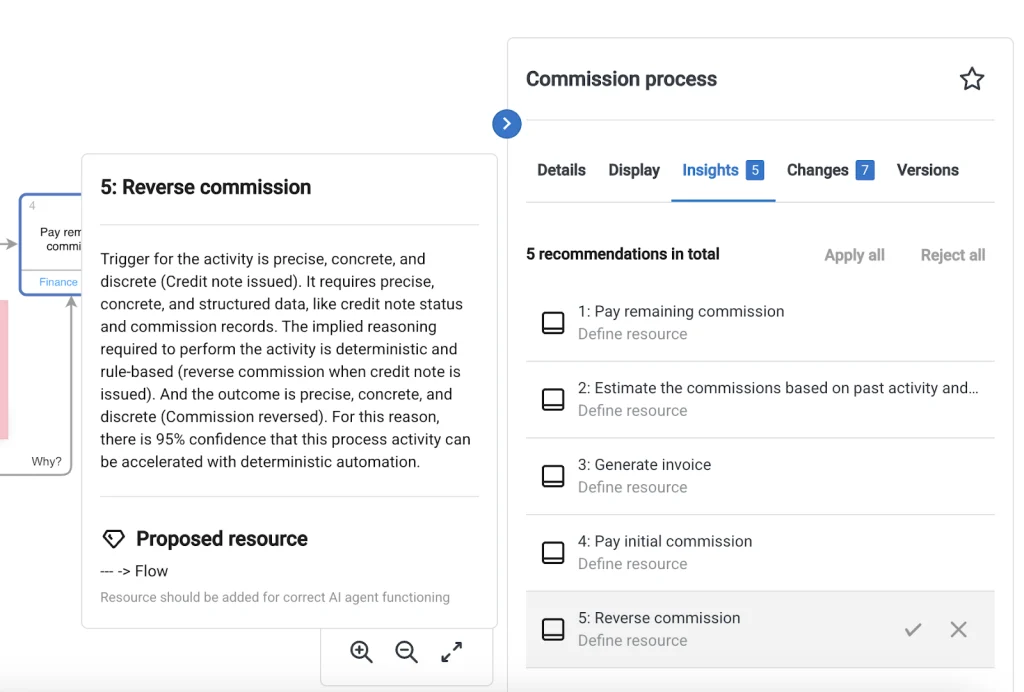This screenshot has width=1024, height=692.
Task: Click the Reject all button
Action: tap(953, 255)
